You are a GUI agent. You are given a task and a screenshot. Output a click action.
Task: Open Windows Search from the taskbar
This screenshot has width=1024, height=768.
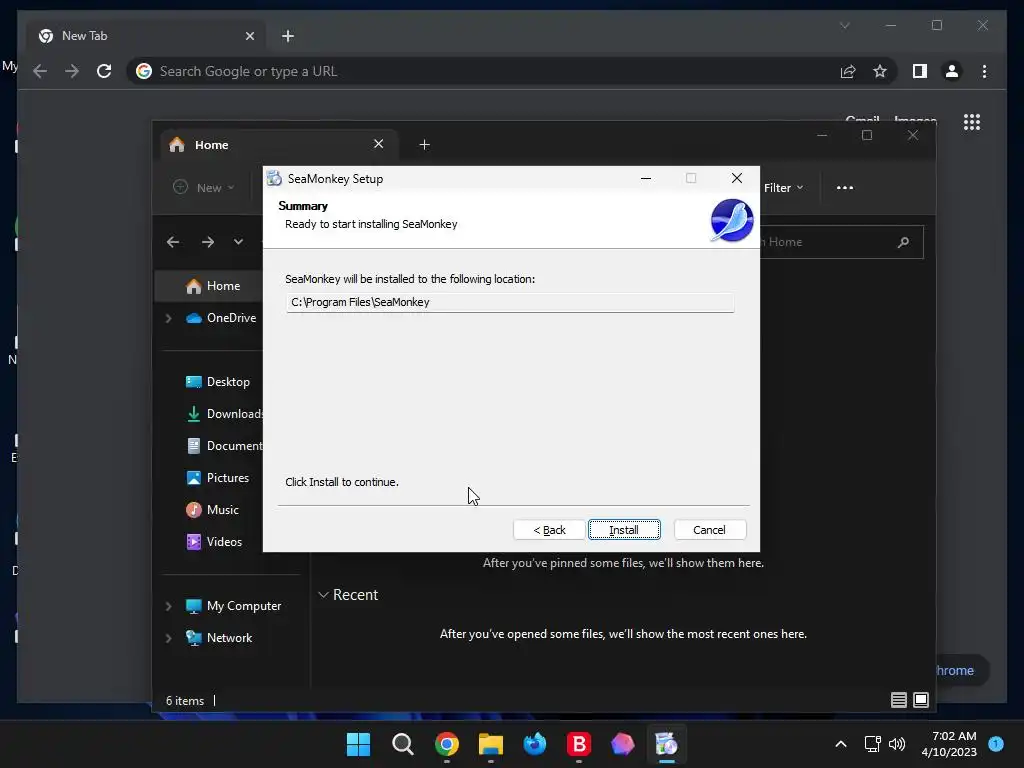402,744
